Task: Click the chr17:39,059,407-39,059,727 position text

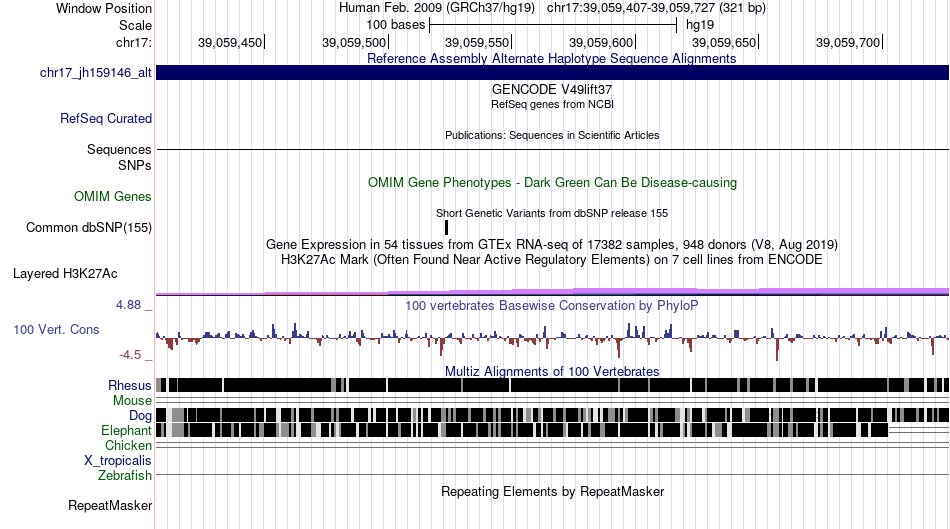Action: pos(657,8)
